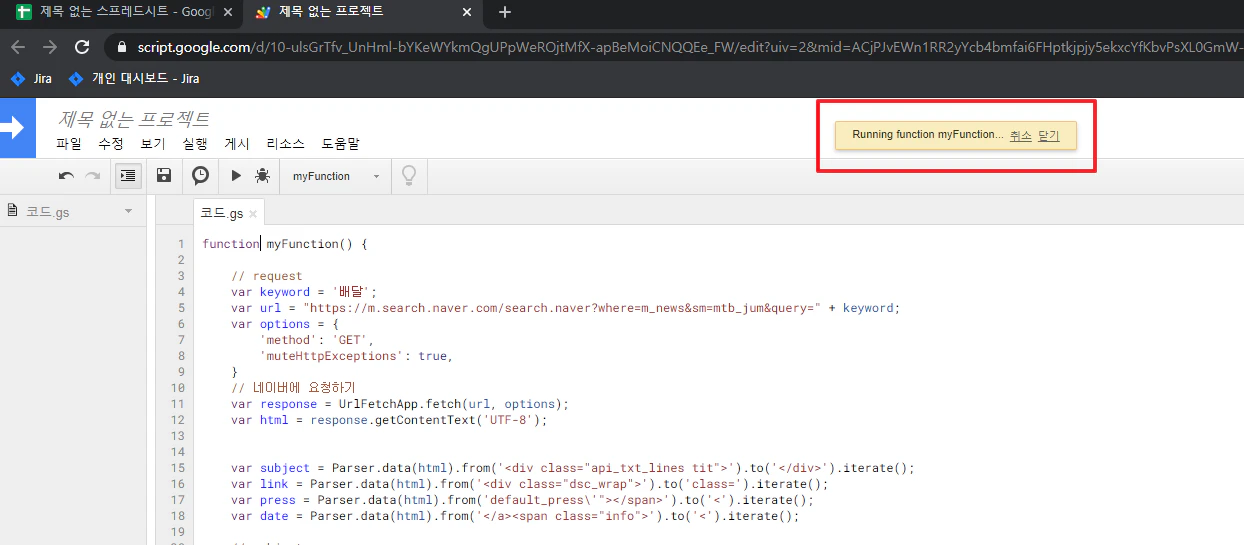
Task: Click the 'var subject' parser line
Action: [572, 468]
